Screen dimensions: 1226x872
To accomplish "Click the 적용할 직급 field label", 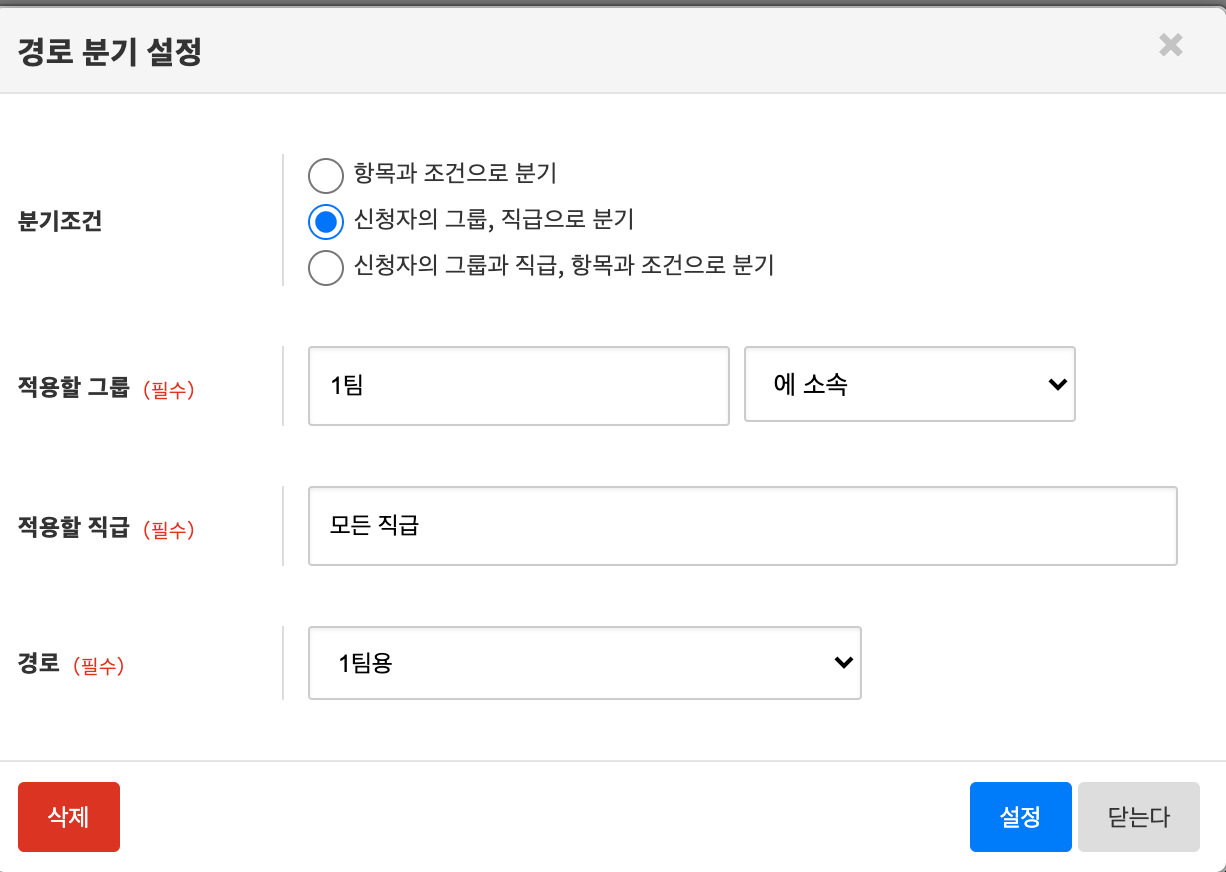I will (x=74, y=528).
